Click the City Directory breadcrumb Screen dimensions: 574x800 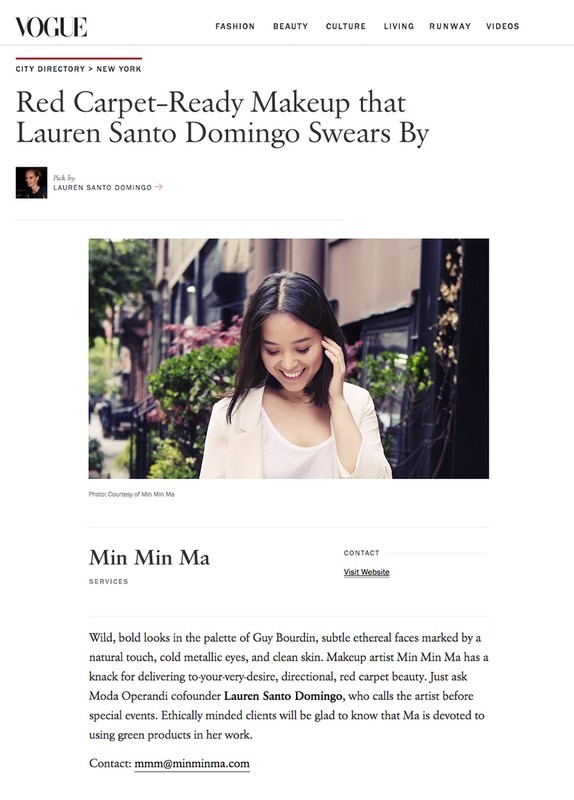(50, 69)
